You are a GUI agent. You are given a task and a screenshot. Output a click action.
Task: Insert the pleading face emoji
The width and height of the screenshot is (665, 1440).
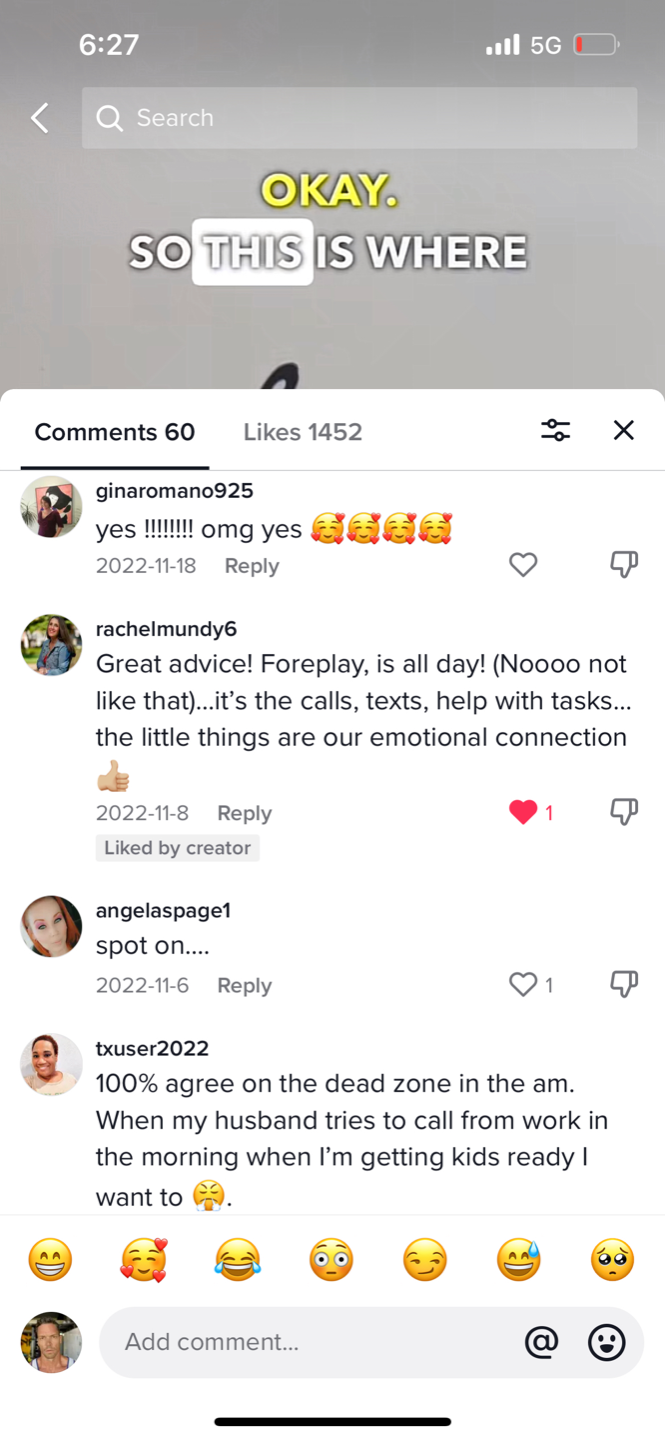[x=612, y=1260]
